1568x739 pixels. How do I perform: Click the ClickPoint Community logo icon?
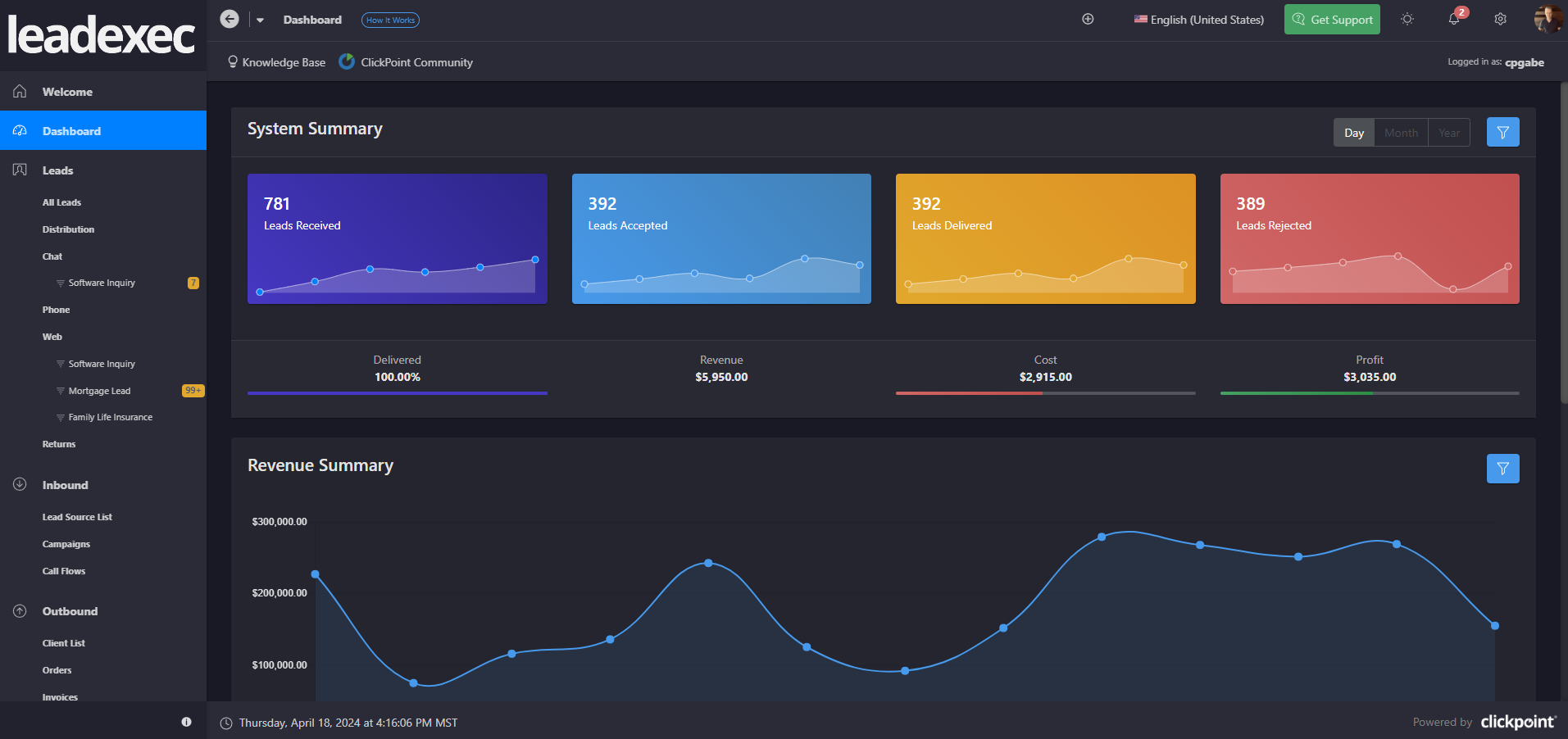coord(347,61)
